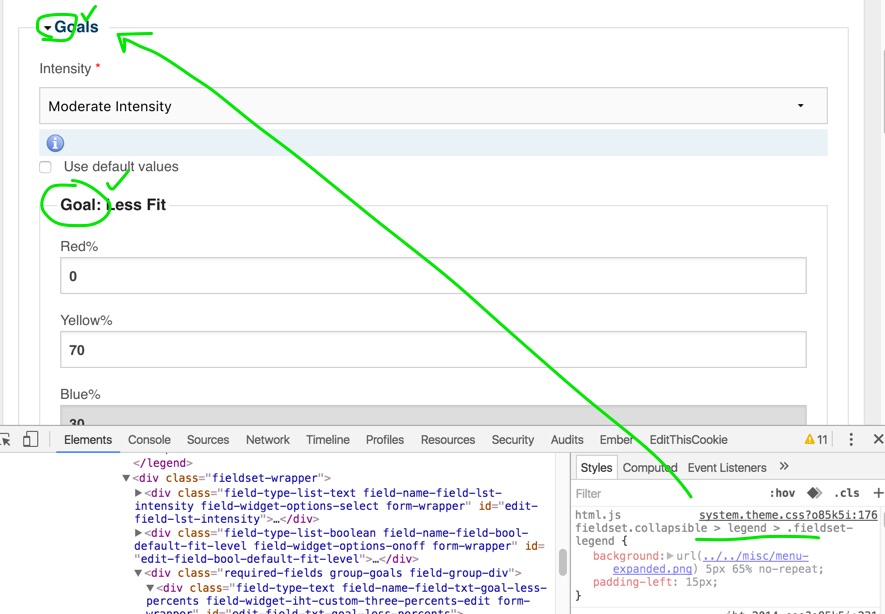The width and height of the screenshot is (885, 614).
Task: Toggle the :hov element state option
Action: coord(782,493)
